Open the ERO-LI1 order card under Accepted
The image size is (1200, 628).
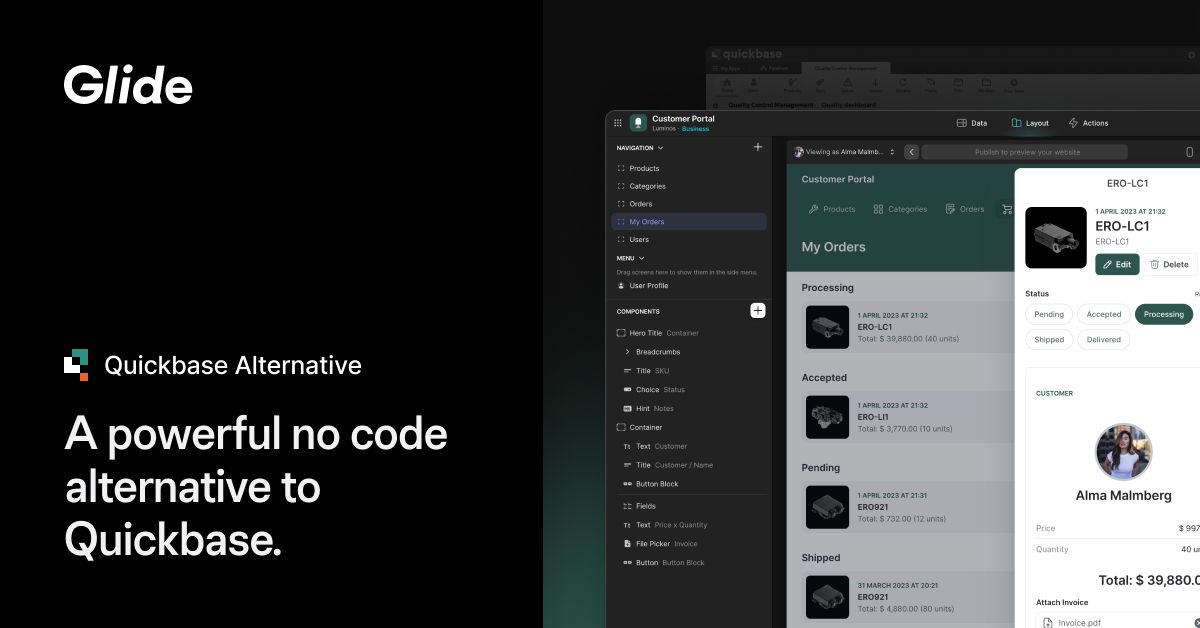(x=908, y=416)
